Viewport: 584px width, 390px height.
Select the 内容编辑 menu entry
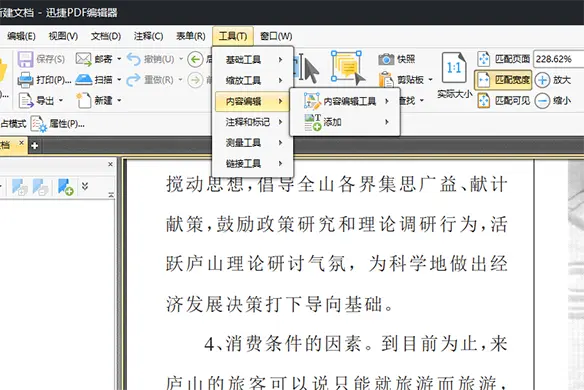pyautogui.click(x=253, y=101)
